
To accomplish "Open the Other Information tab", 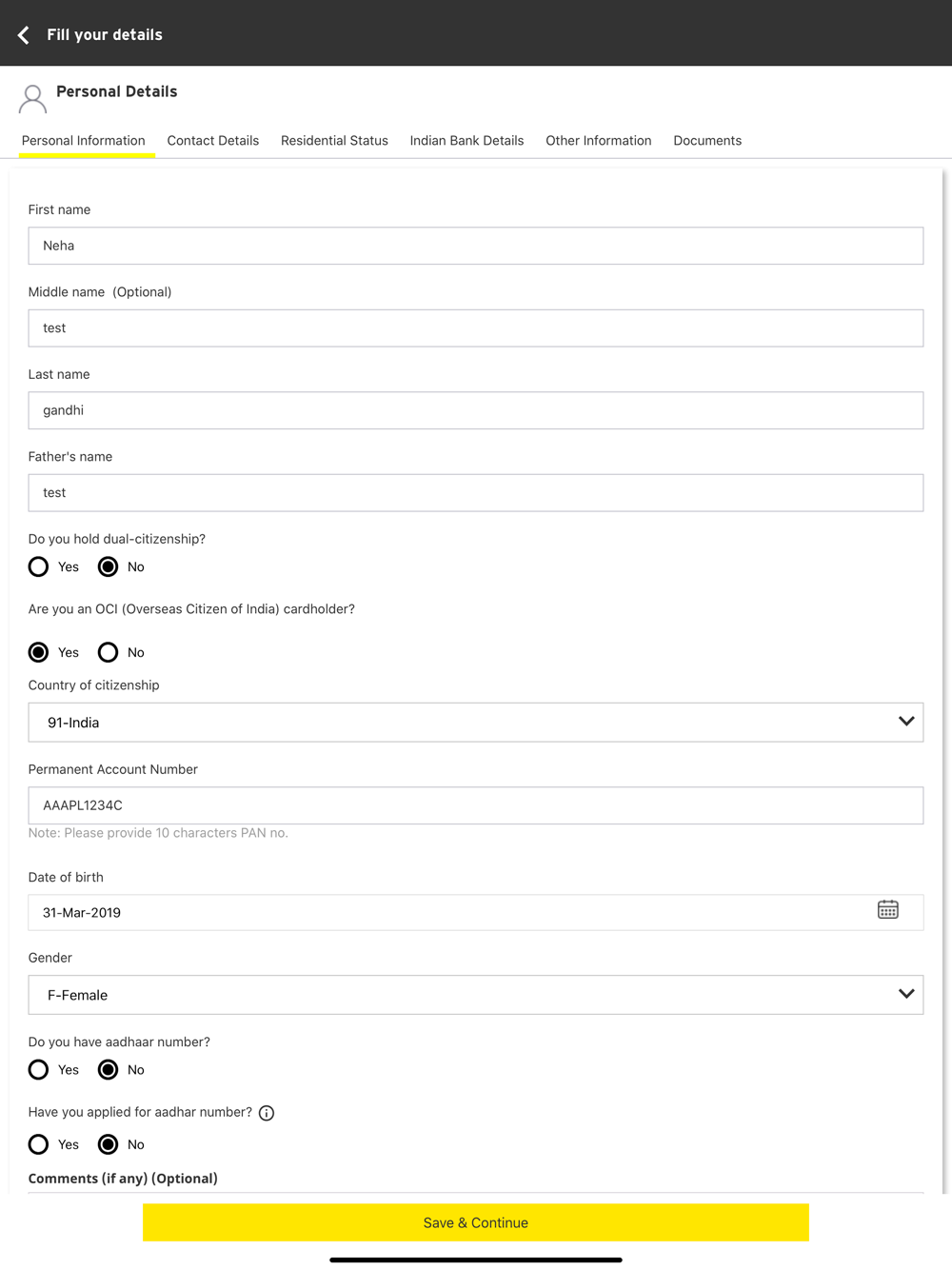I will point(599,141).
